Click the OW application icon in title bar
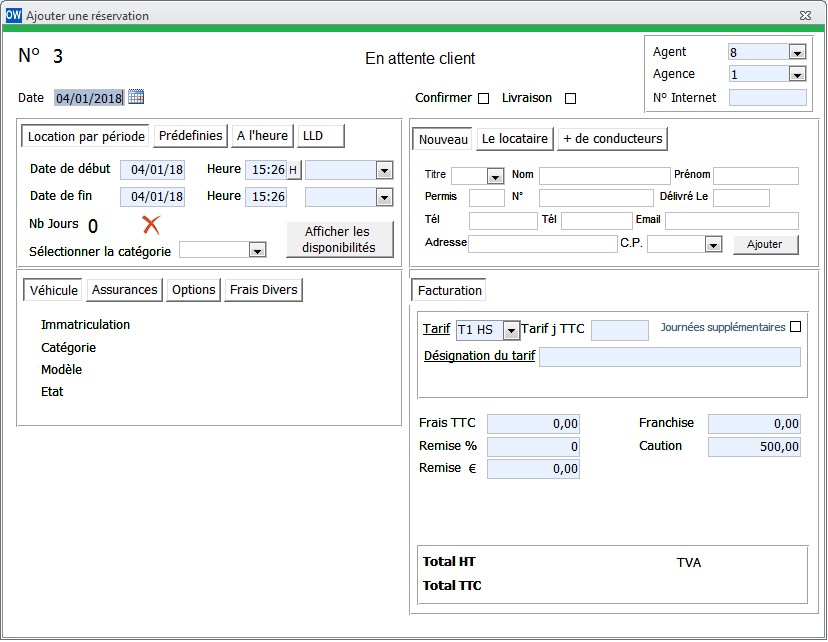Viewport: 828px width, 642px height. point(13,15)
